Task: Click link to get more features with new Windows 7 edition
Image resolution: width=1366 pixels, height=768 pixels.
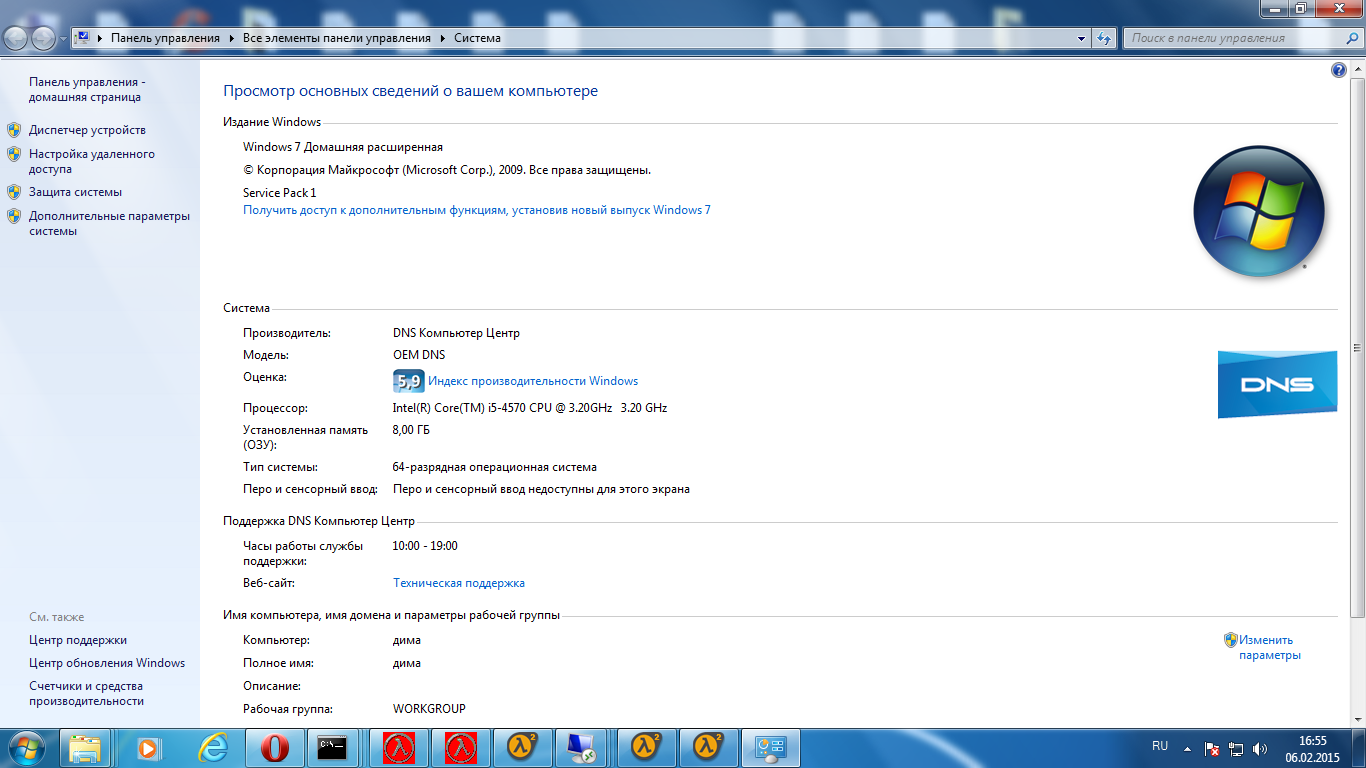Action: coord(477,210)
